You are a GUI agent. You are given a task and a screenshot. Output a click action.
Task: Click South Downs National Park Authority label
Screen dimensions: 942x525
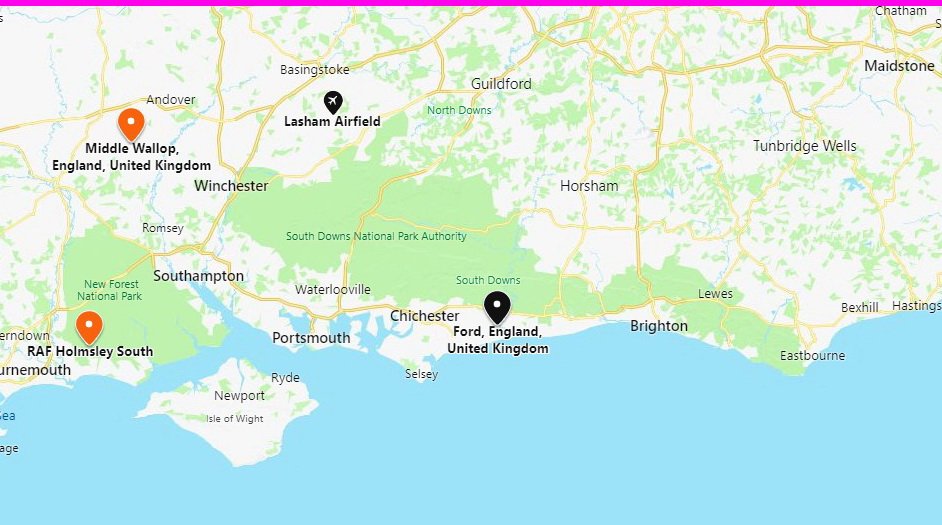(376, 236)
